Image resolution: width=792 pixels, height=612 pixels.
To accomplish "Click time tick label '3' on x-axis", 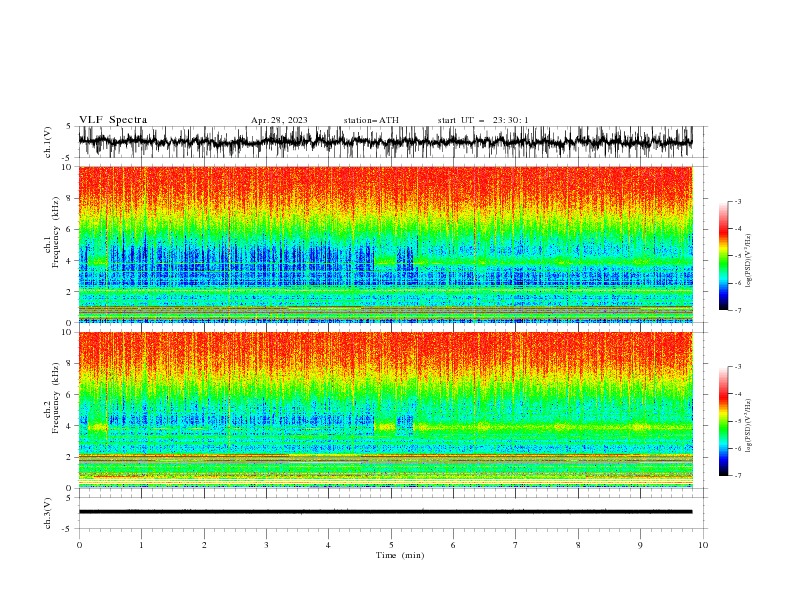I will (266, 545).
